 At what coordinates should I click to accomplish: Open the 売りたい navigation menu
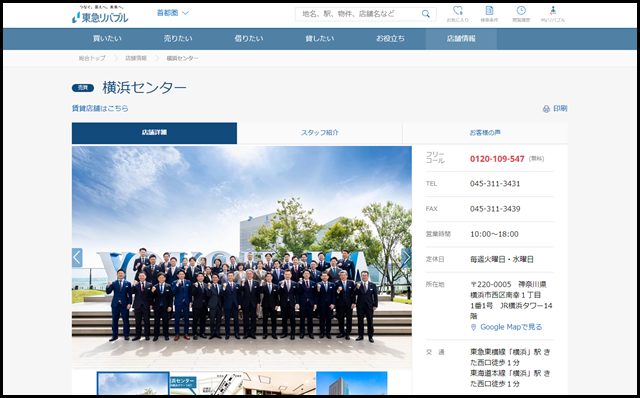point(178,39)
